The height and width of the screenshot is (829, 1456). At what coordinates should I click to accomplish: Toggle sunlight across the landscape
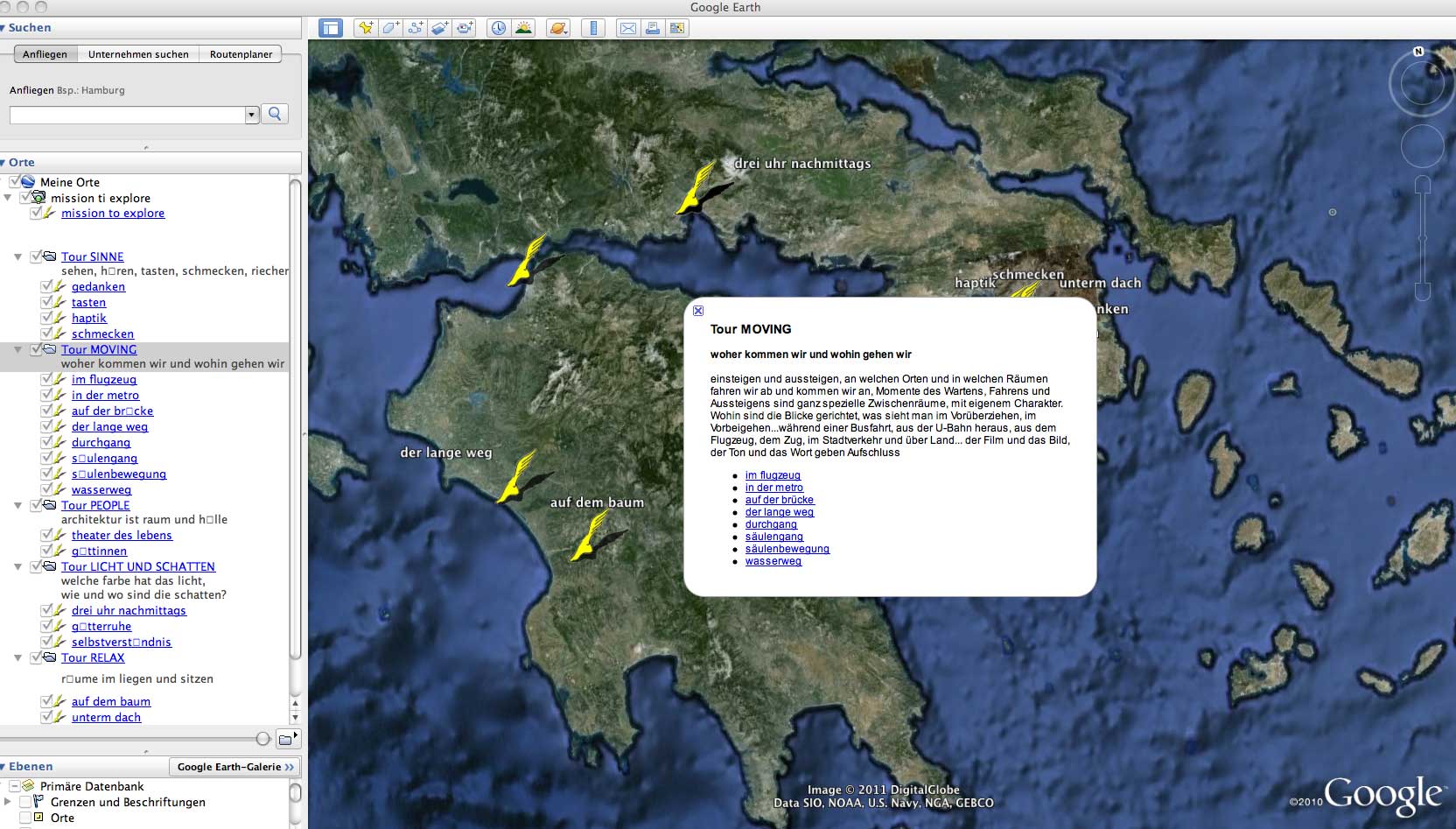click(x=523, y=28)
